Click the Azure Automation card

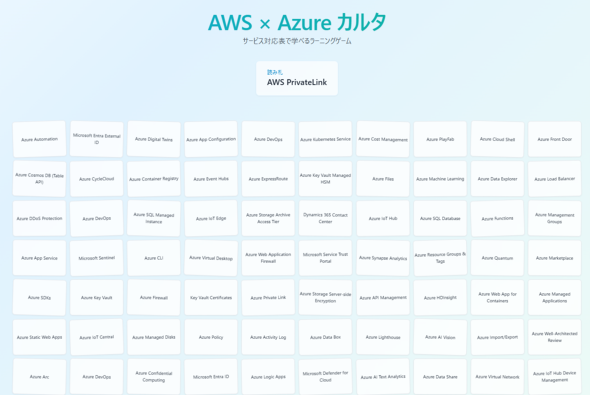click(40, 139)
